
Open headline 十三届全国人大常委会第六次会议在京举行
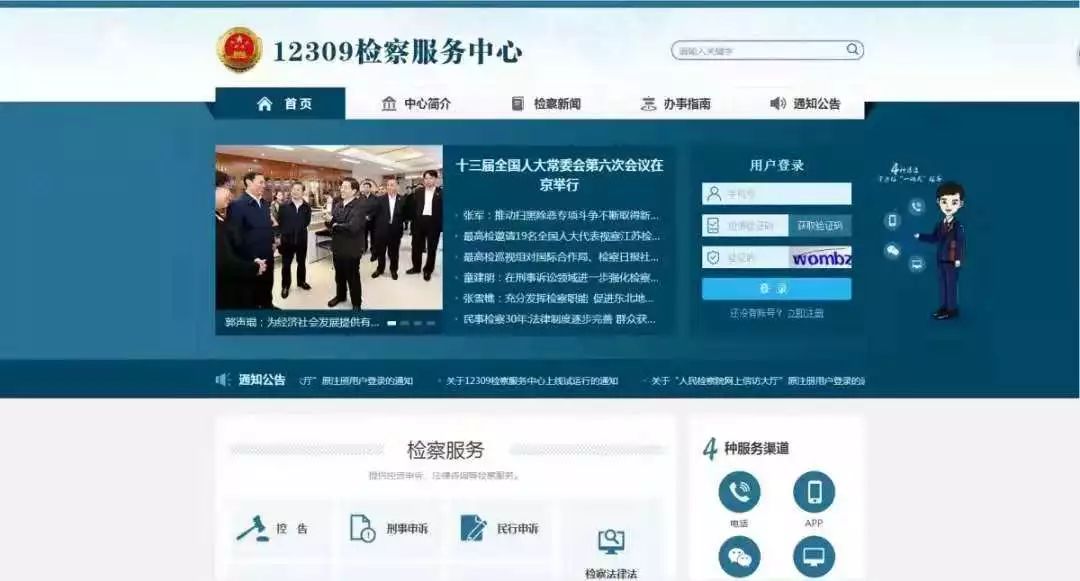pos(559,175)
